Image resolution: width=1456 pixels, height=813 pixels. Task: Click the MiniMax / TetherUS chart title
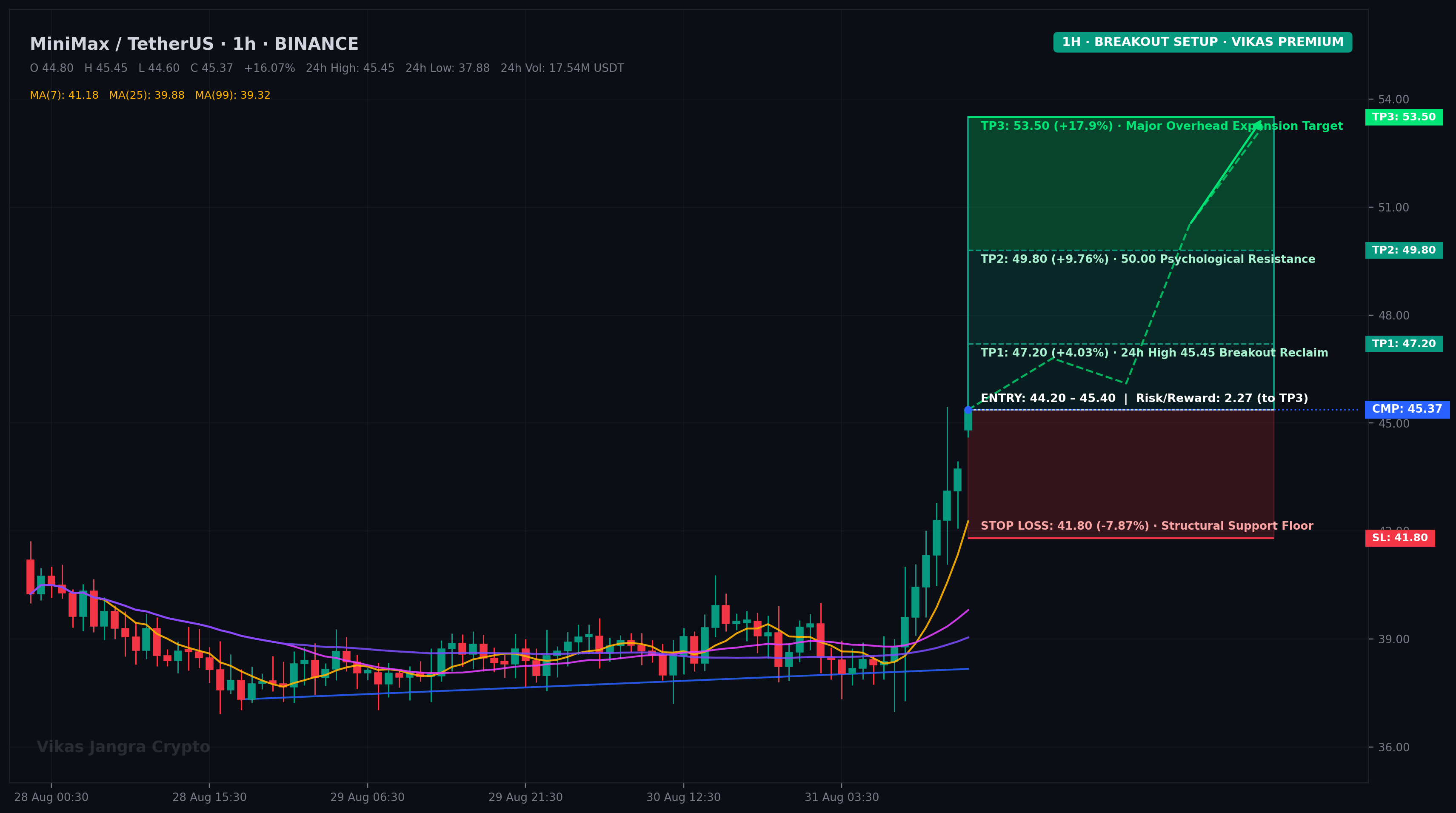point(194,44)
